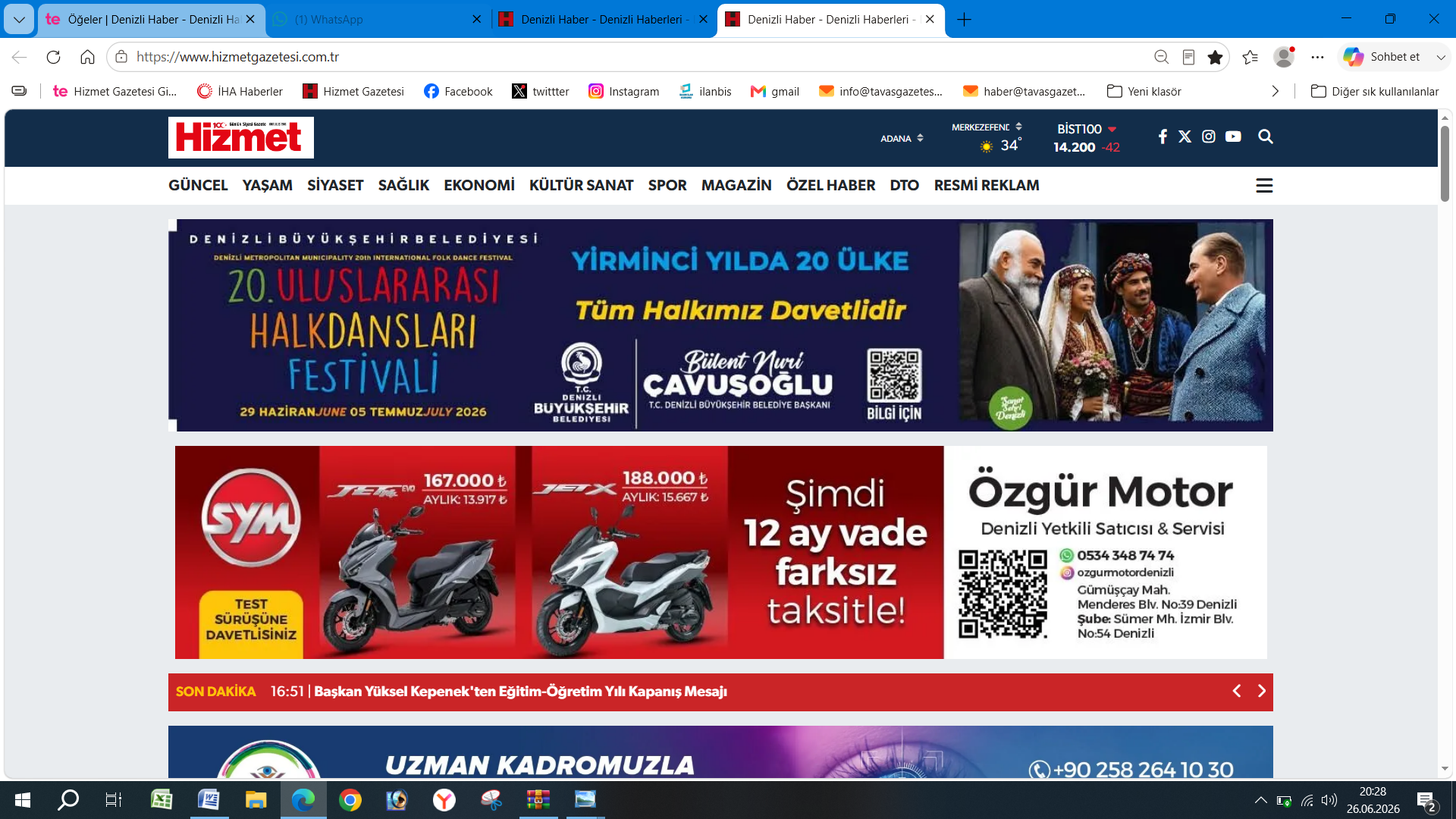Open the Hizmet site YouTube icon
Screen dimensions: 1456x819
click(1234, 136)
